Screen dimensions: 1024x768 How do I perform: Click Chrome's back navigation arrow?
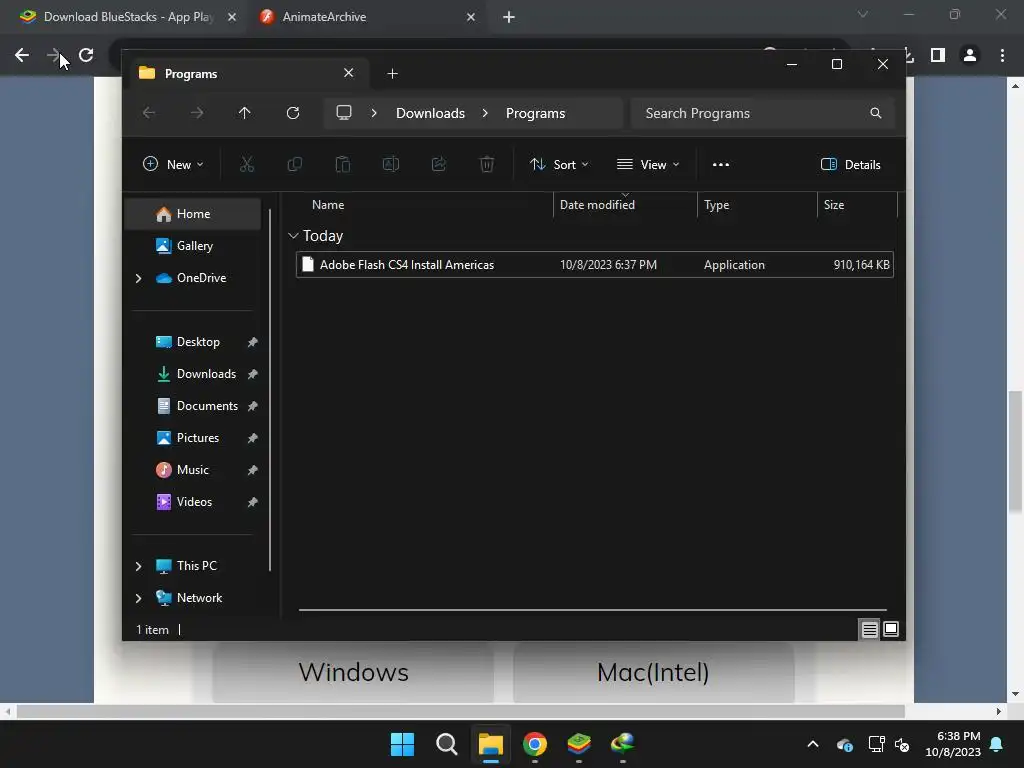(x=22, y=55)
